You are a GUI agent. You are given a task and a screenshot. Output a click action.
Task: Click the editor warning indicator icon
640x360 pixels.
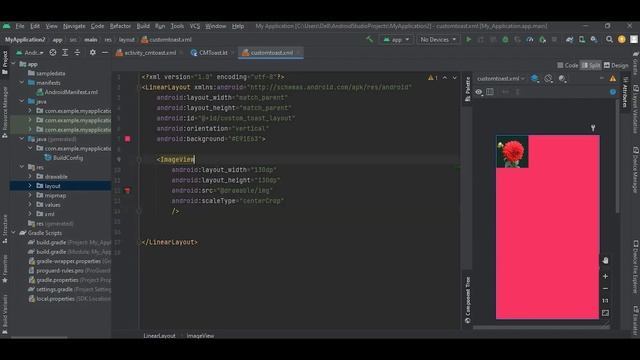point(433,78)
